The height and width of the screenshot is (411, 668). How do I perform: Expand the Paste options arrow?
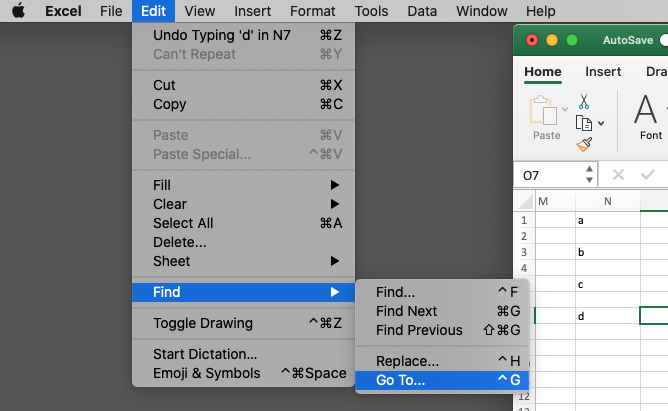pos(565,109)
